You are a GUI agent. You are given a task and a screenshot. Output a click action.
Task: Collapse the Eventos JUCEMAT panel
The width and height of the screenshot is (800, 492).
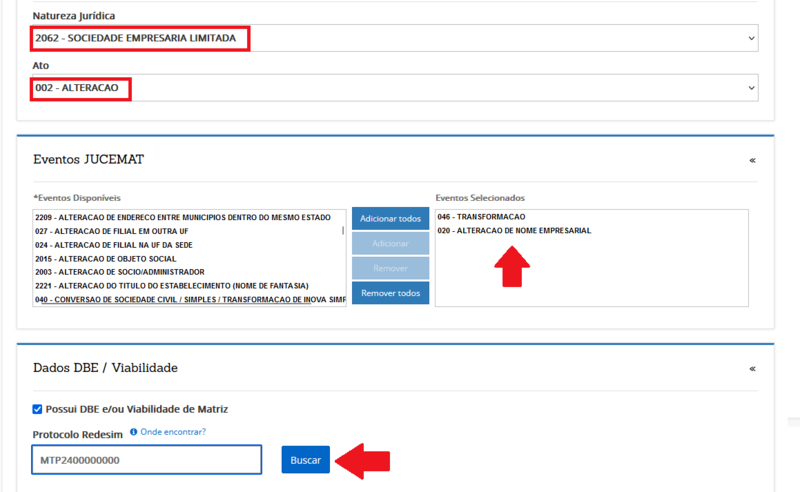pyautogui.click(x=752, y=160)
